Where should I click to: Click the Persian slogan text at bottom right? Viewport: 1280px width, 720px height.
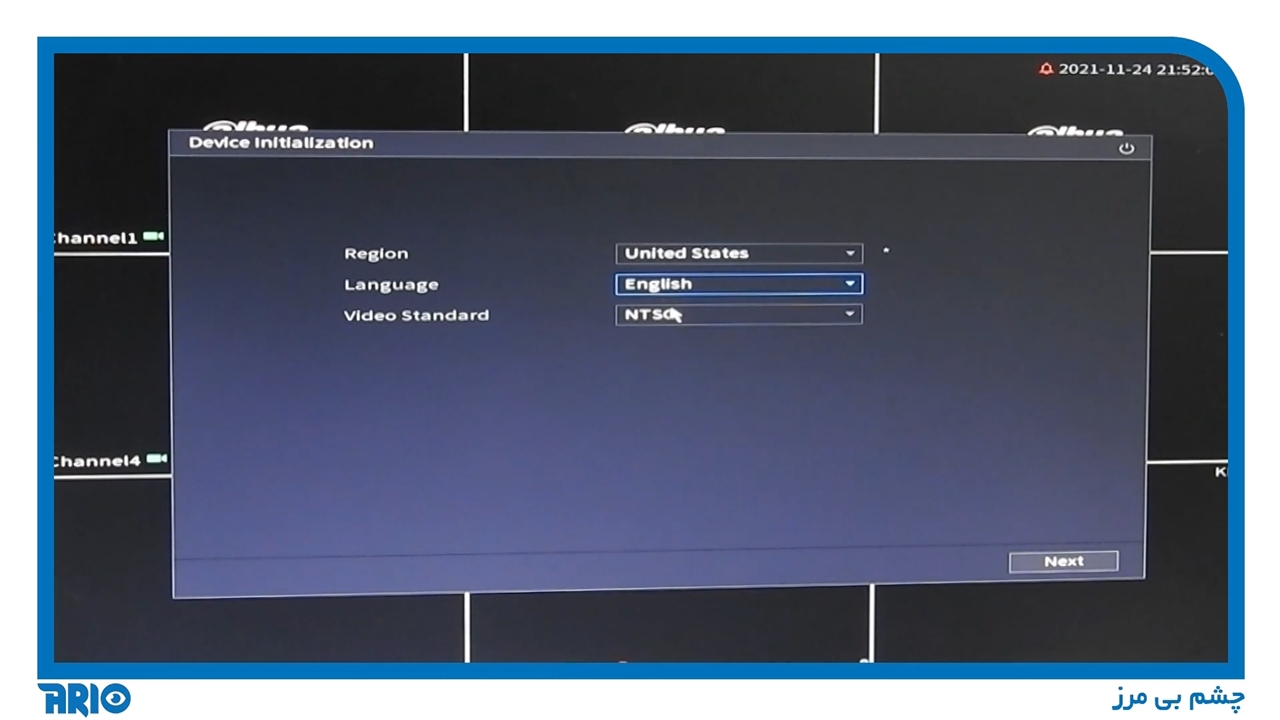(1178, 697)
